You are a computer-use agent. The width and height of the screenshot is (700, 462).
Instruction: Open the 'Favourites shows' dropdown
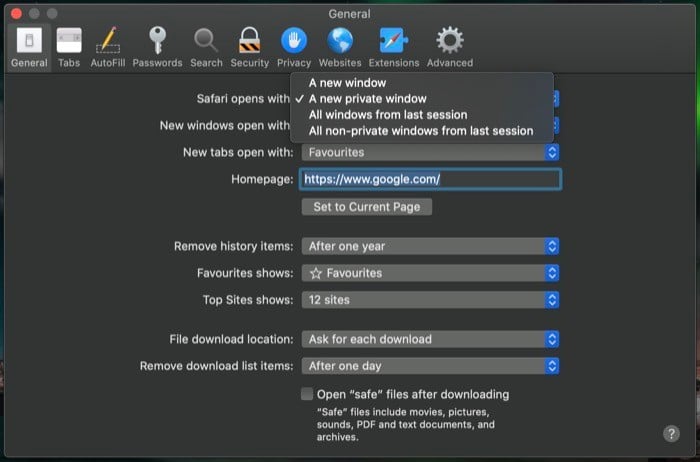pyautogui.click(x=430, y=273)
